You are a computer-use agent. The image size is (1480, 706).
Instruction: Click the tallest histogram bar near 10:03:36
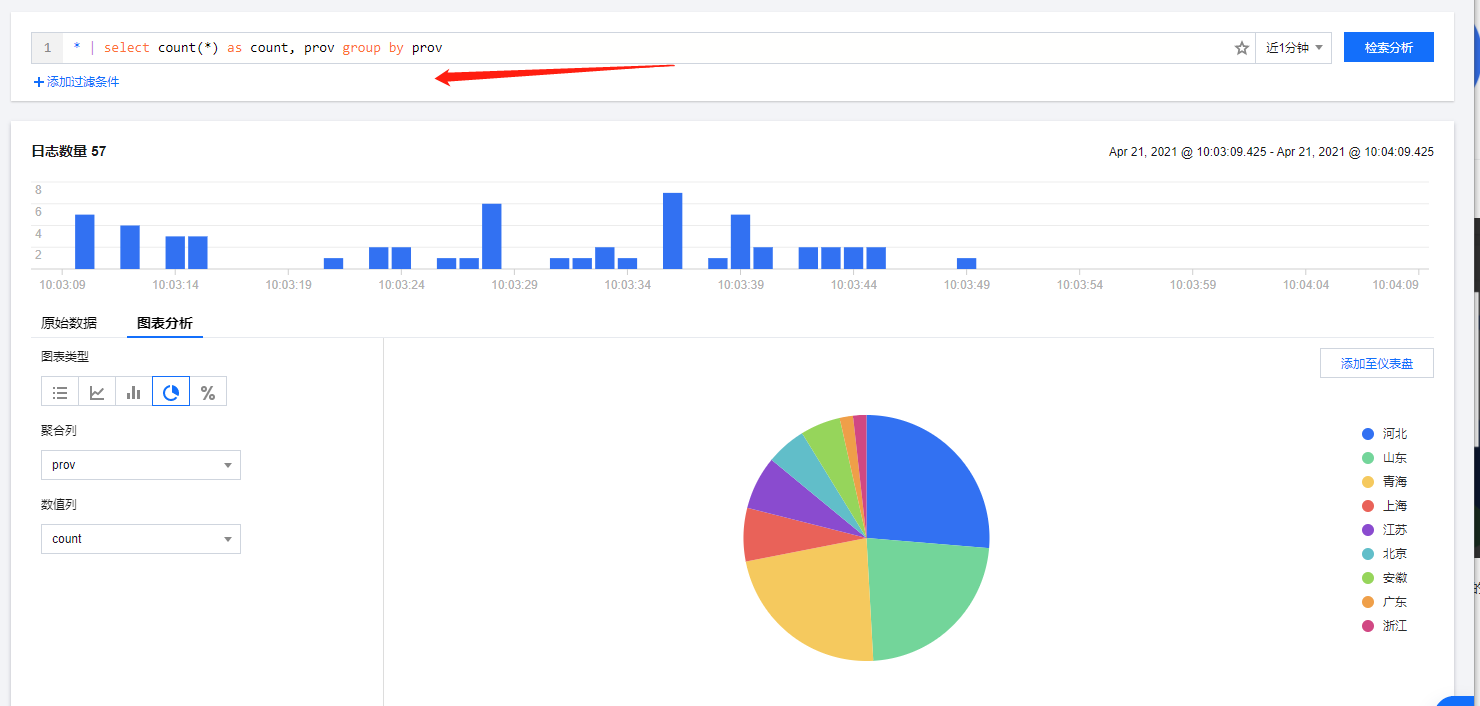click(x=672, y=231)
